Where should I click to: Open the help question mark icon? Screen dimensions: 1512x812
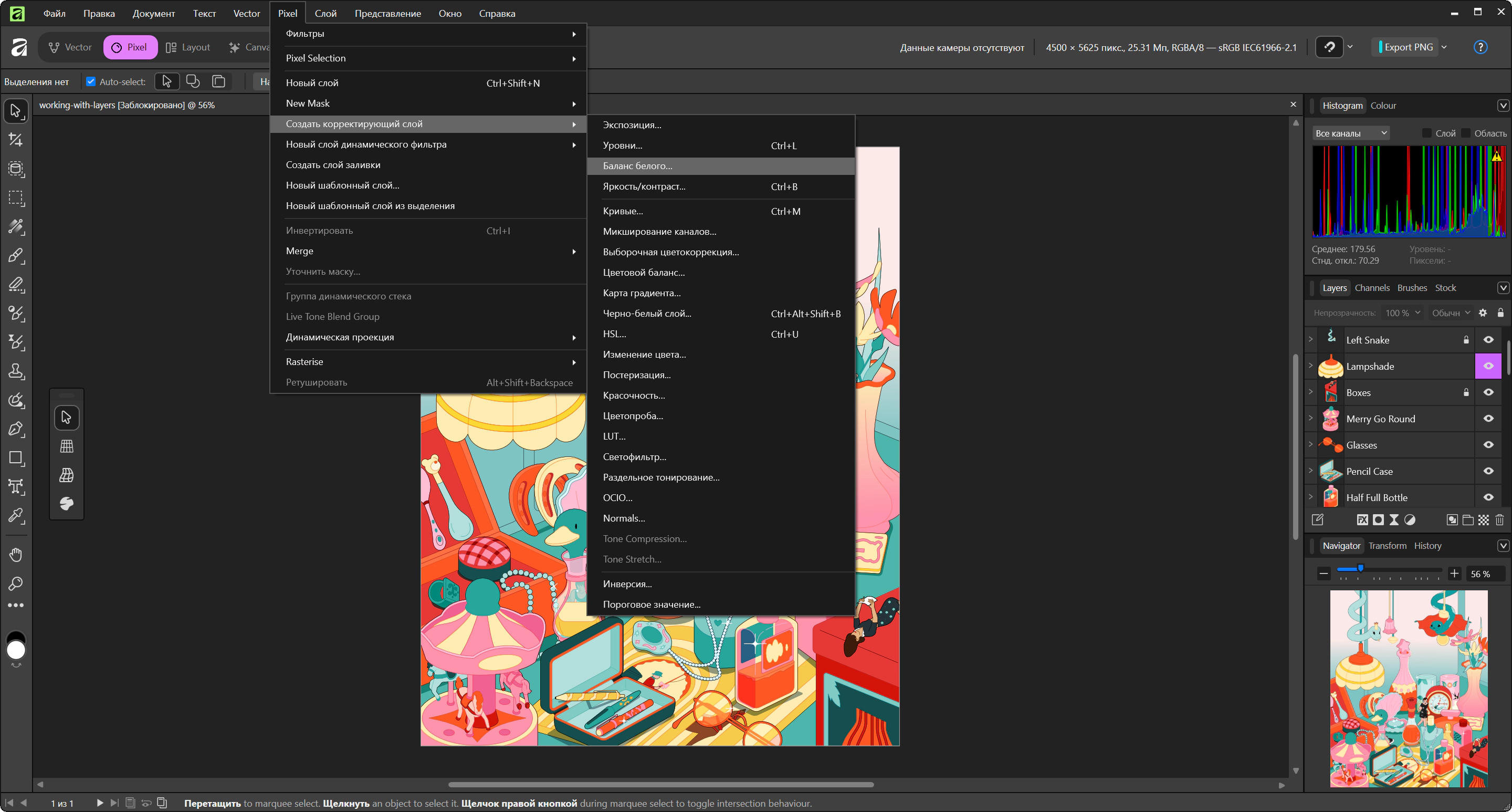tap(1480, 48)
